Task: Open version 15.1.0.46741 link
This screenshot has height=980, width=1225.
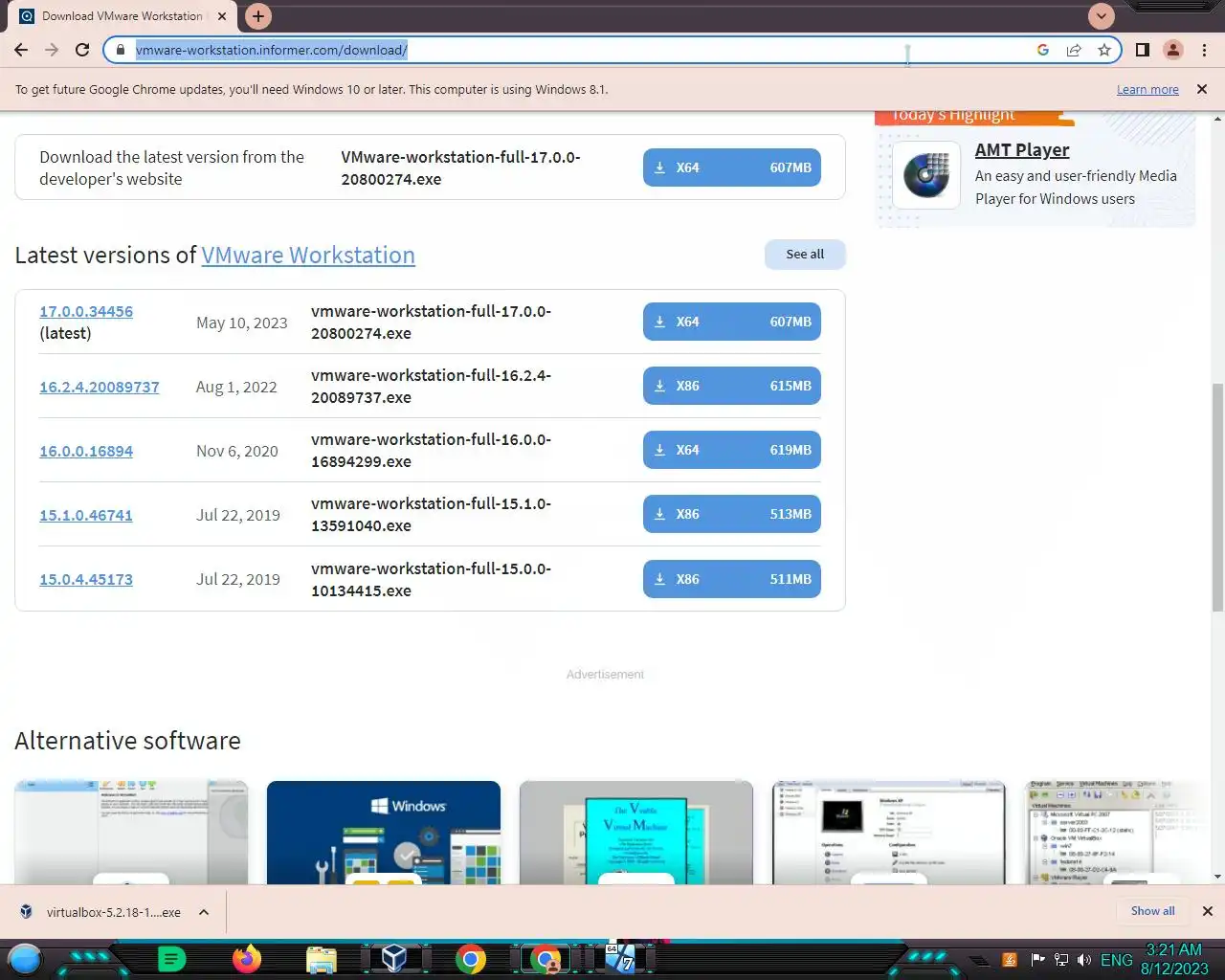Action: point(86,515)
